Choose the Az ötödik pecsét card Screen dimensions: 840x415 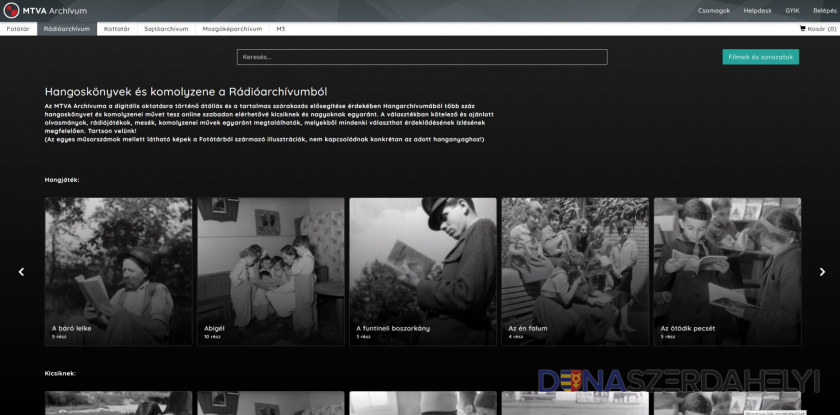click(x=727, y=271)
